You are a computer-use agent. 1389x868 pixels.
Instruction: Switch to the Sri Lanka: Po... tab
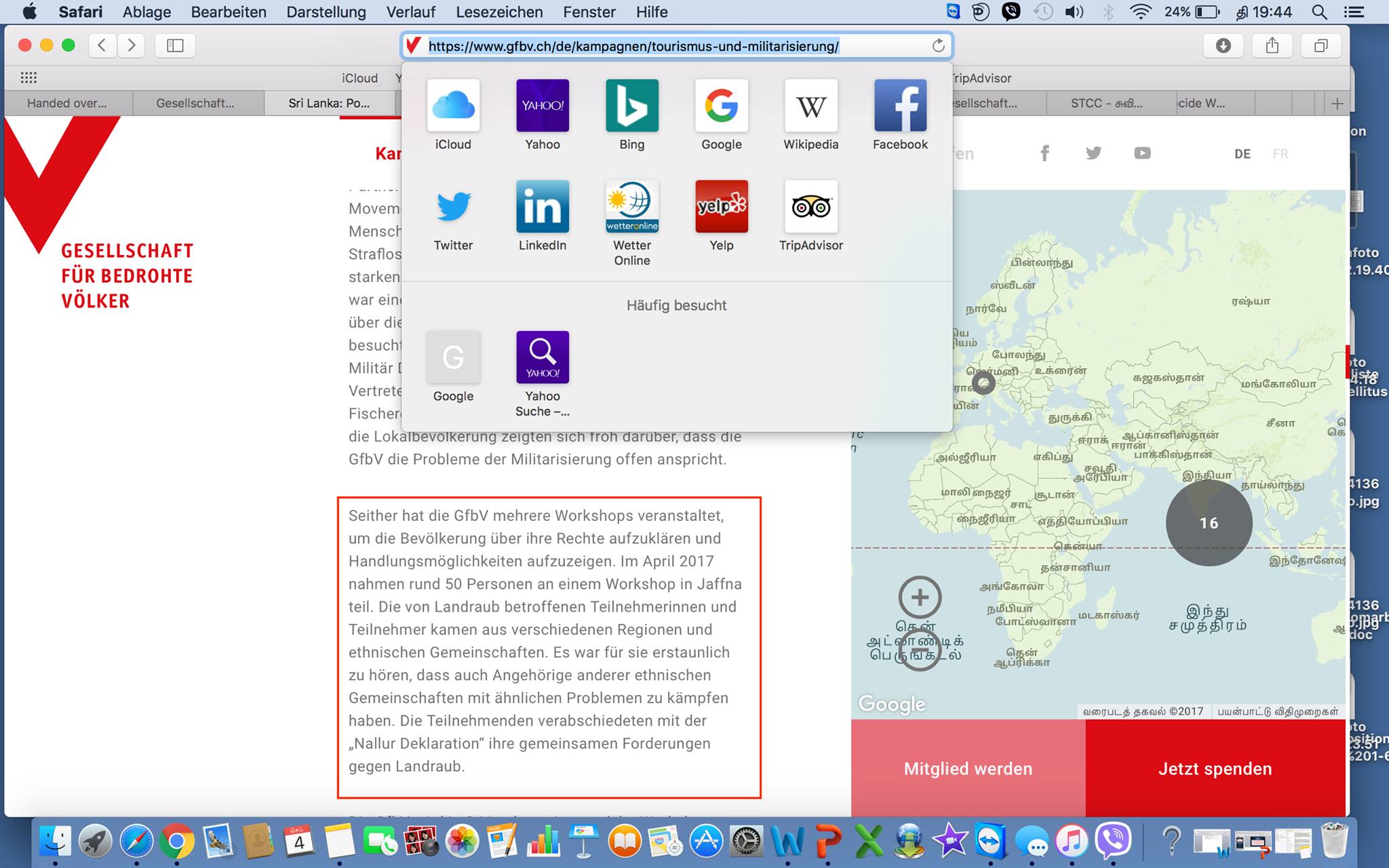point(329,104)
